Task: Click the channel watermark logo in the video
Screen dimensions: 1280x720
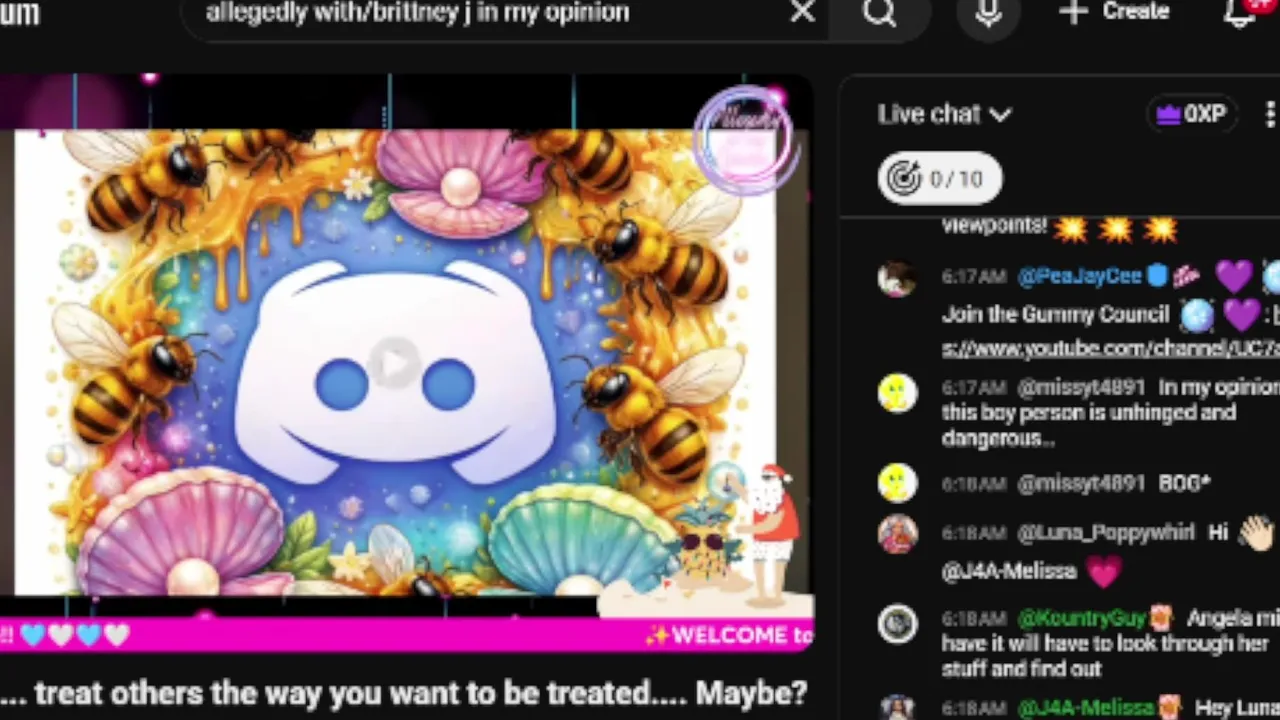Action: coord(744,141)
